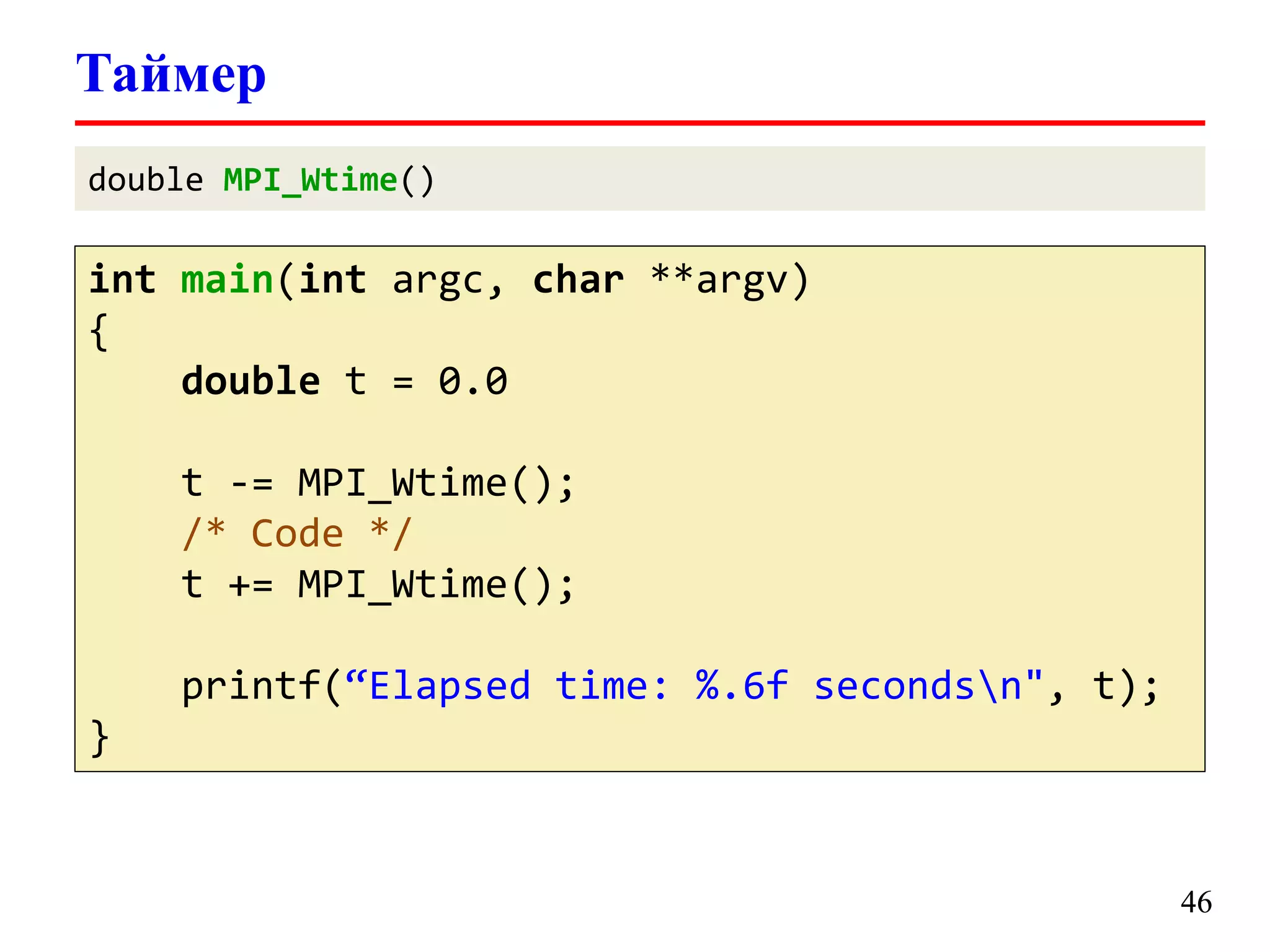This screenshot has width=1270, height=952.
Task: Click the comment "/* Code */"
Action: pos(296,534)
